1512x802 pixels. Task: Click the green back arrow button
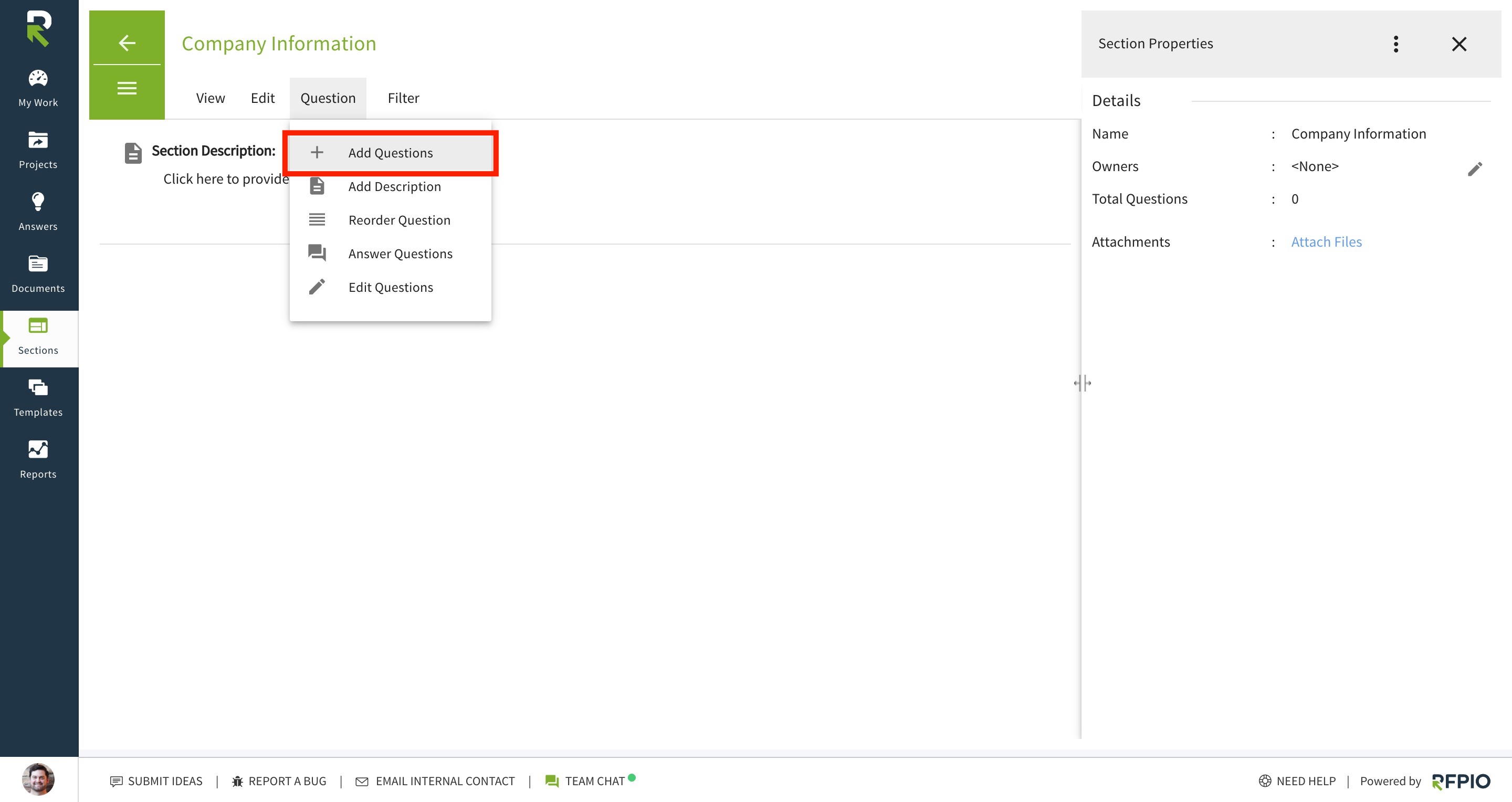pos(127,43)
